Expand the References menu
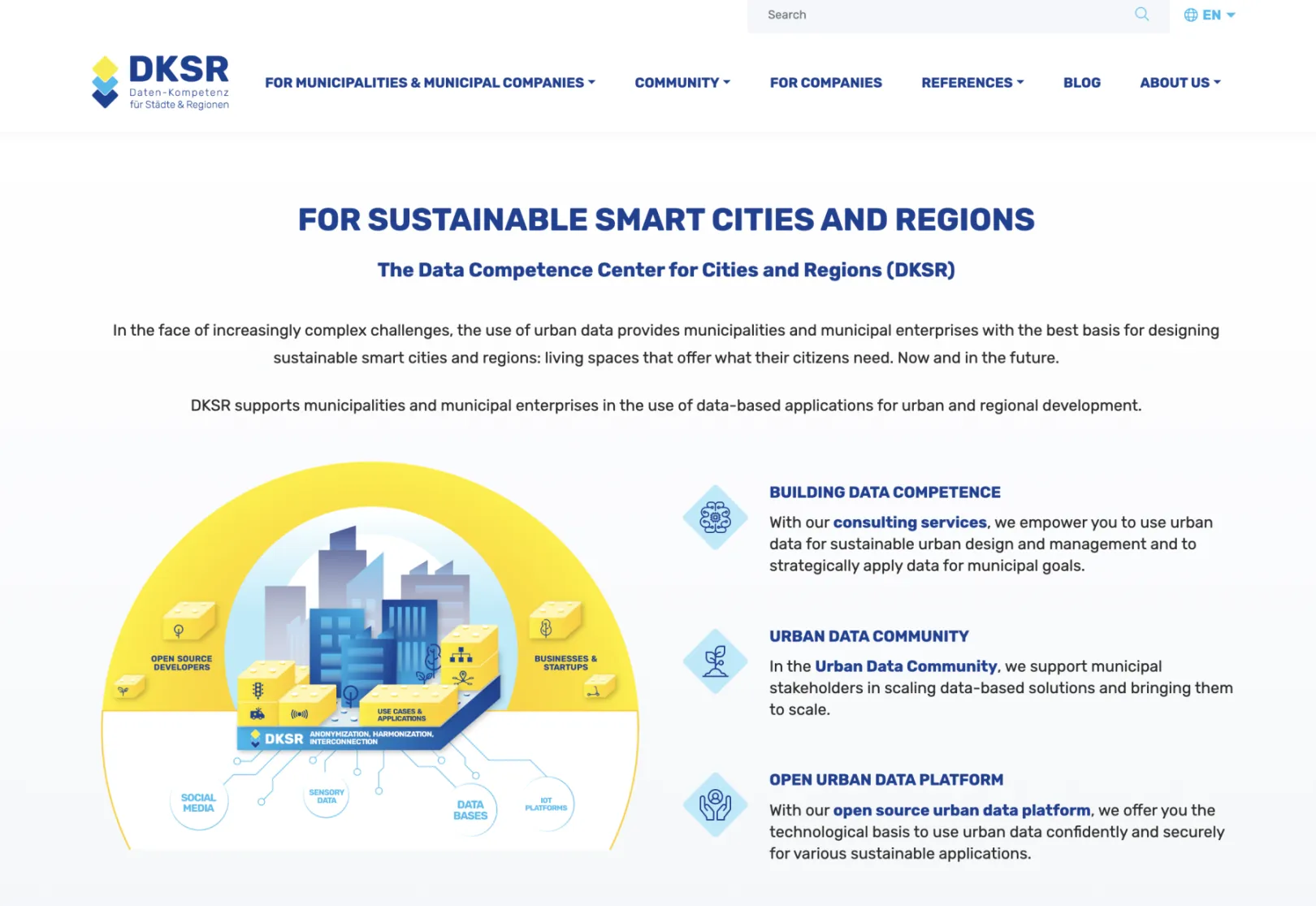 [972, 83]
